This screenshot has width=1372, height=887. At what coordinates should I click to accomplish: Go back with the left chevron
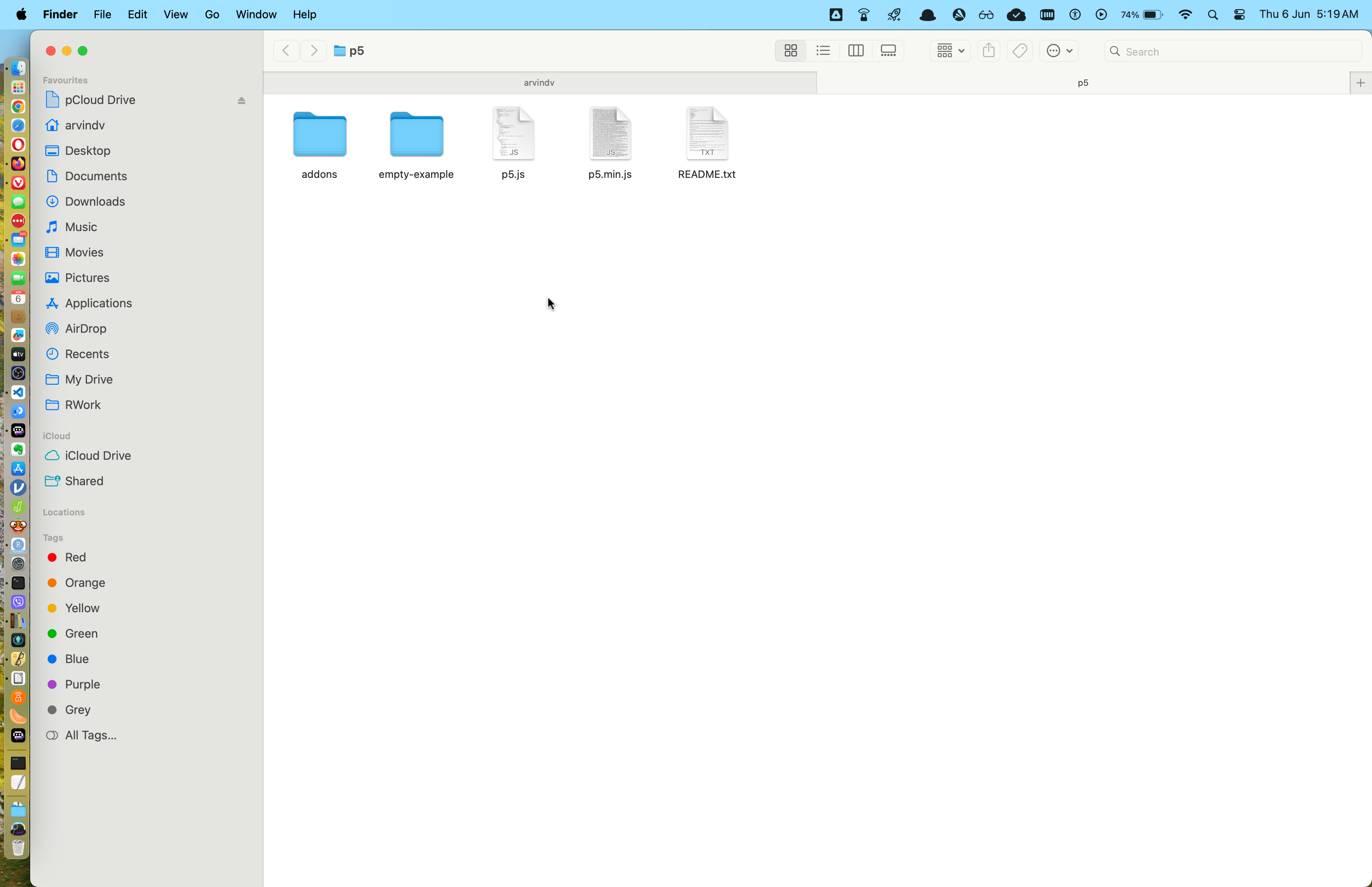(285, 51)
